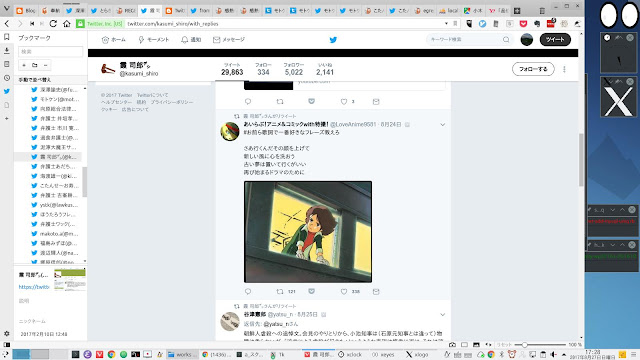This screenshot has width=640, height=360.
Task: Capture page with camera icon in status bar
Action: click(x=452, y=345)
